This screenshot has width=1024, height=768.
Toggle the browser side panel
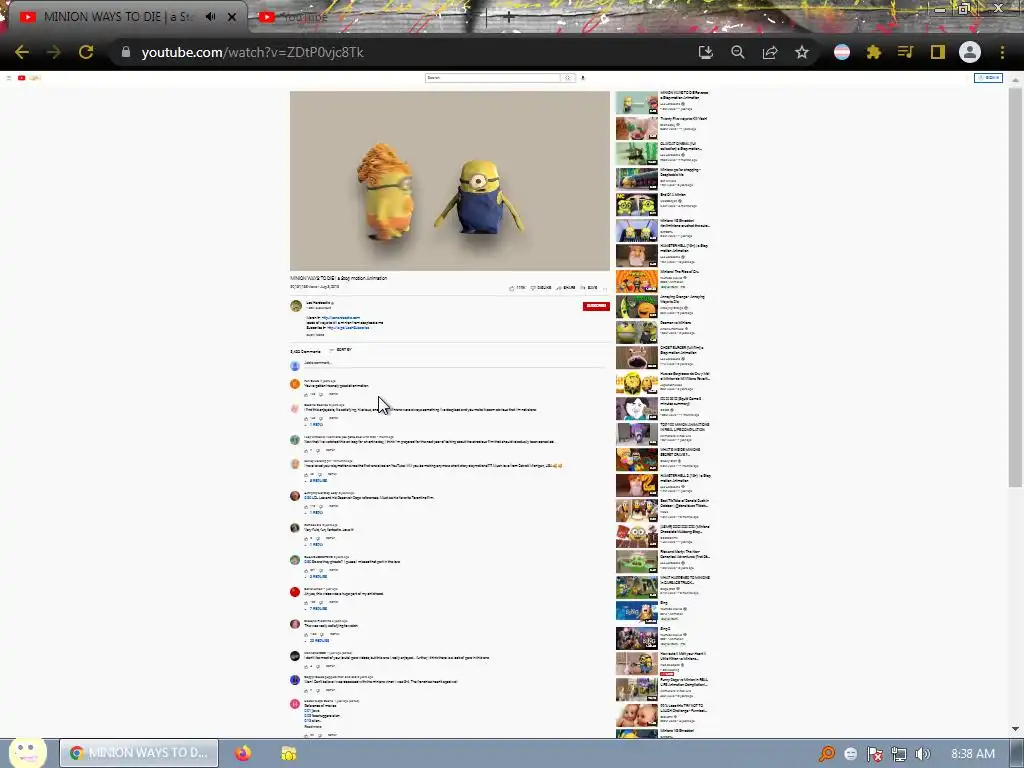938,52
